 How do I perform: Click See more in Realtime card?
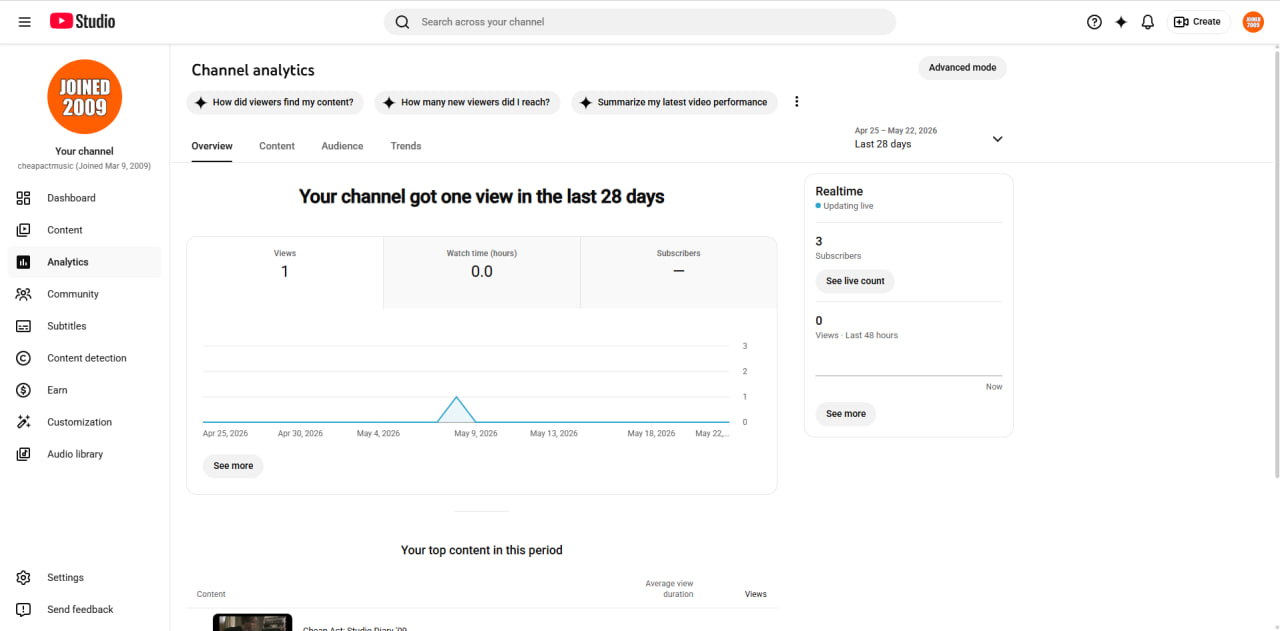(846, 414)
